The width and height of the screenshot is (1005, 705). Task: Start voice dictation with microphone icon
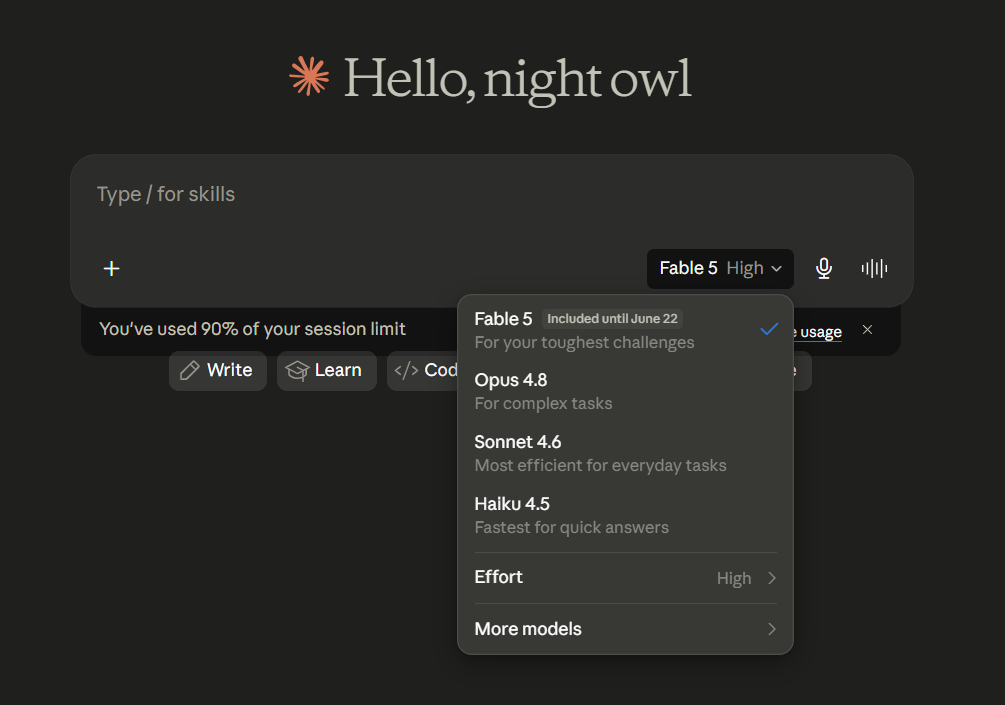pos(824,269)
